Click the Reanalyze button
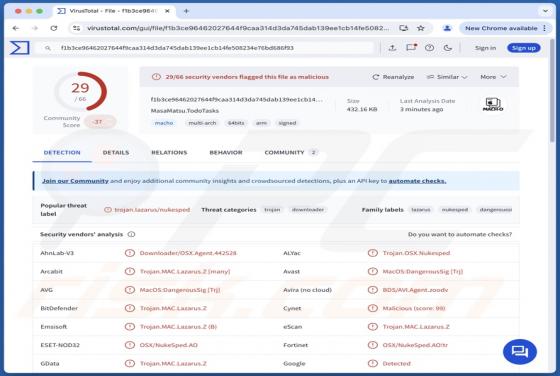 (393, 77)
